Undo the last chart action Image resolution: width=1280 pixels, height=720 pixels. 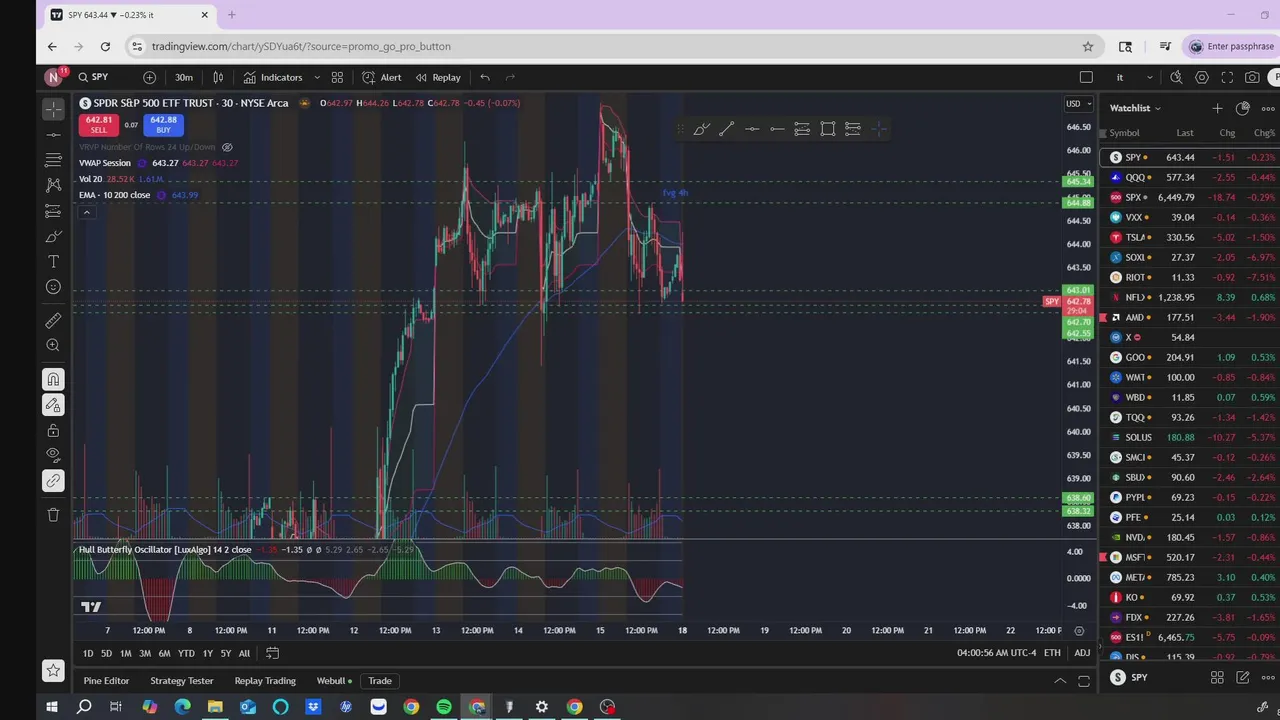[x=485, y=77]
